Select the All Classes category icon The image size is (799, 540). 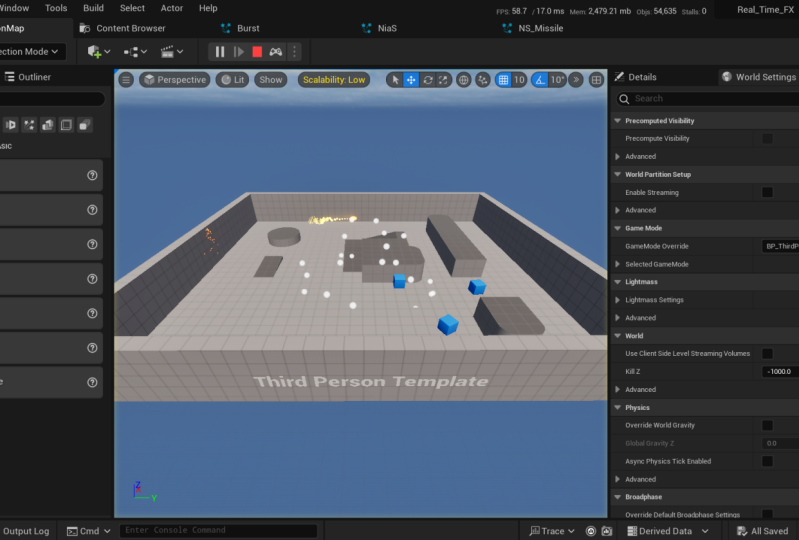click(85, 125)
